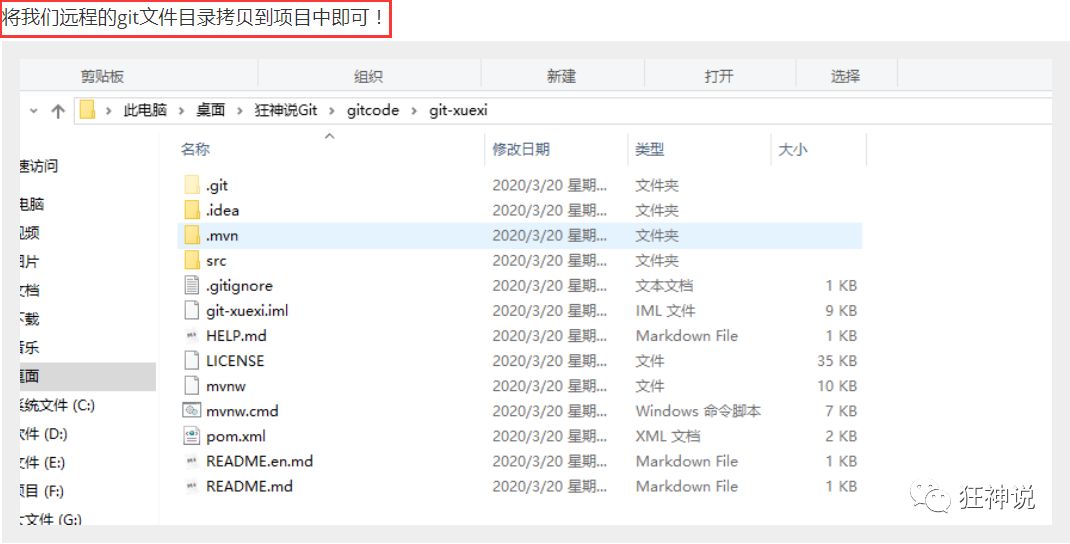Image resolution: width=1070 pixels, height=544 pixels.
Task: Open the 选择 ribbon group
Action: point(845,76)
